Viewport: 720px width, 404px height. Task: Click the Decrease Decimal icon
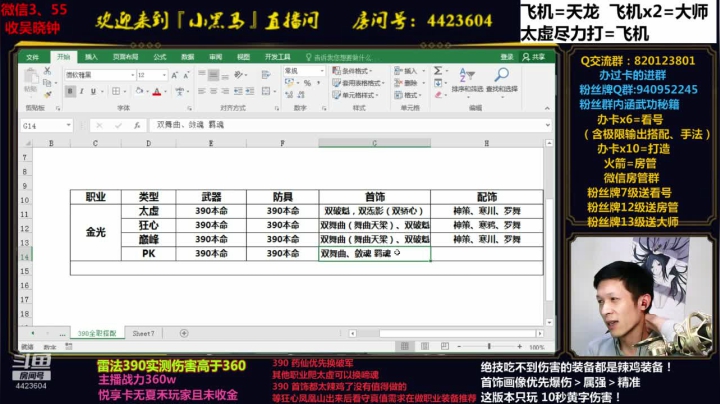[301, 95]
